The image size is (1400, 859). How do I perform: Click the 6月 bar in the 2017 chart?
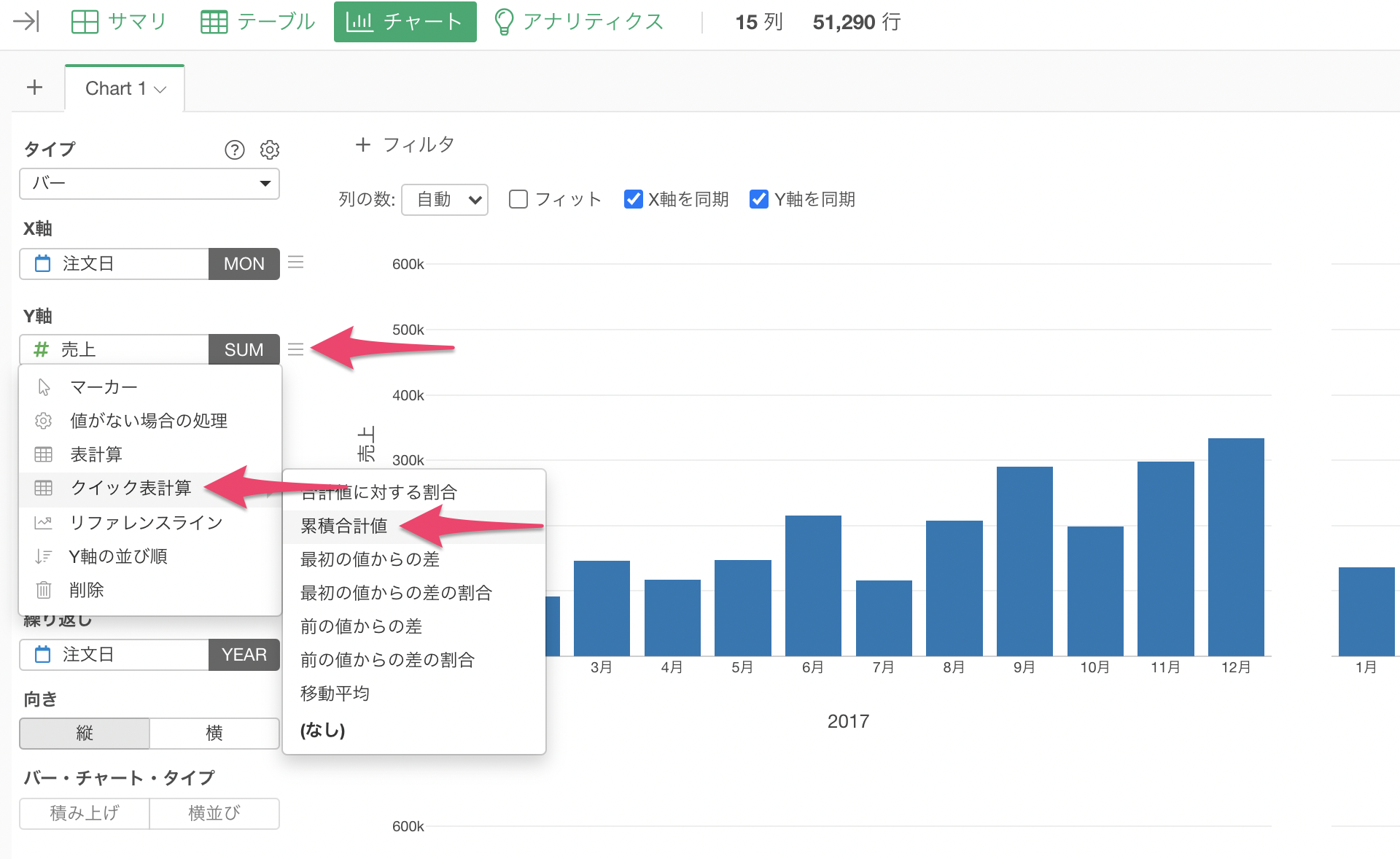click(x=813, y=586)
